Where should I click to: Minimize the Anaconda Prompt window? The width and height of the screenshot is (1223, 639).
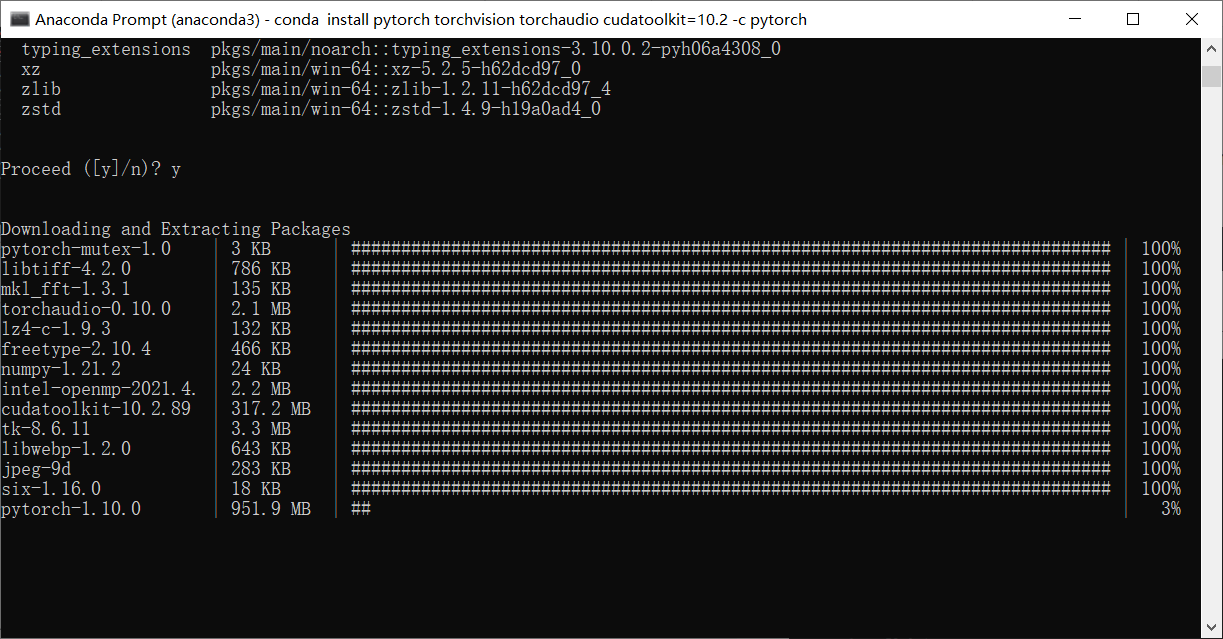(x=1074, y=19)
